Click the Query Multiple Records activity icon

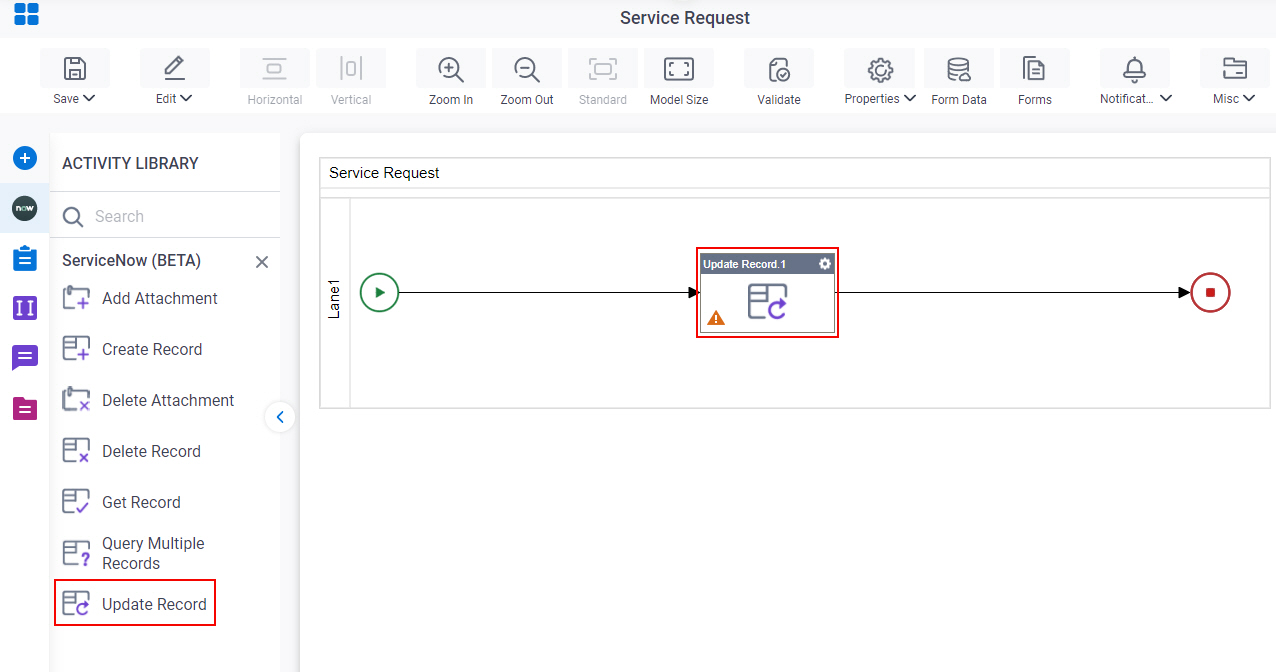pos(76,553)
